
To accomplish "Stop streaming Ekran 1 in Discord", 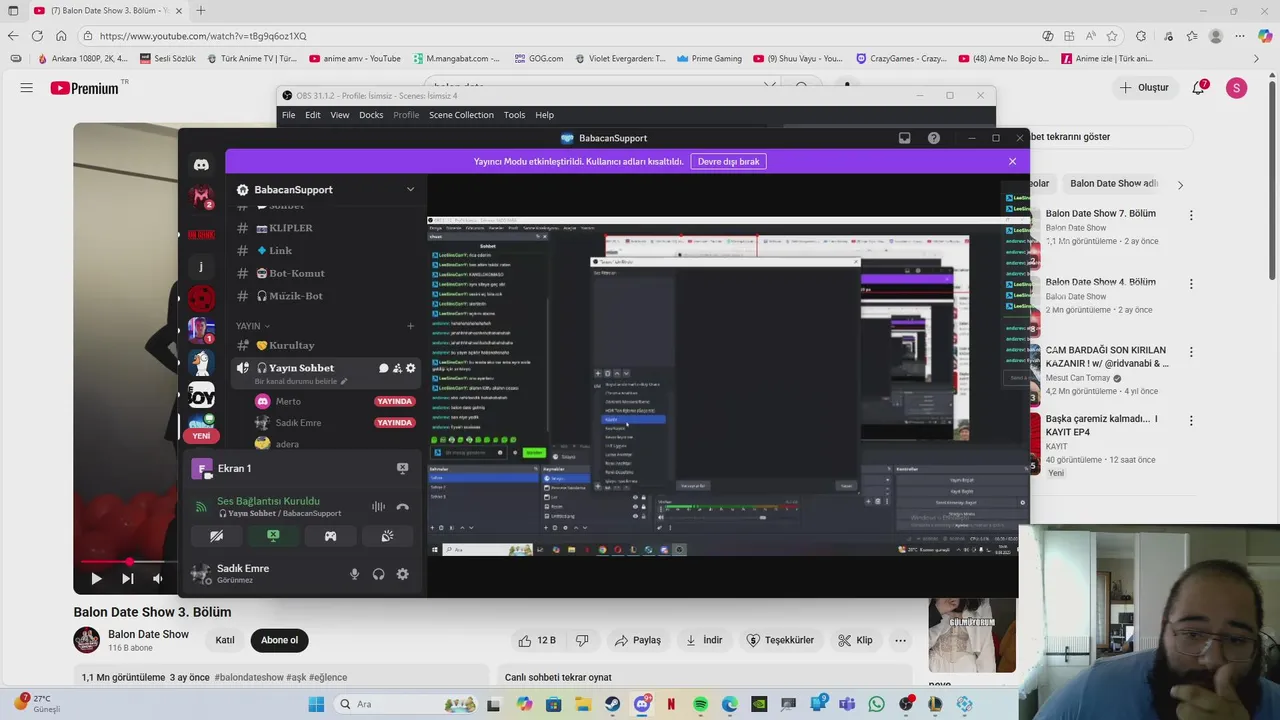I will point(402,468).
